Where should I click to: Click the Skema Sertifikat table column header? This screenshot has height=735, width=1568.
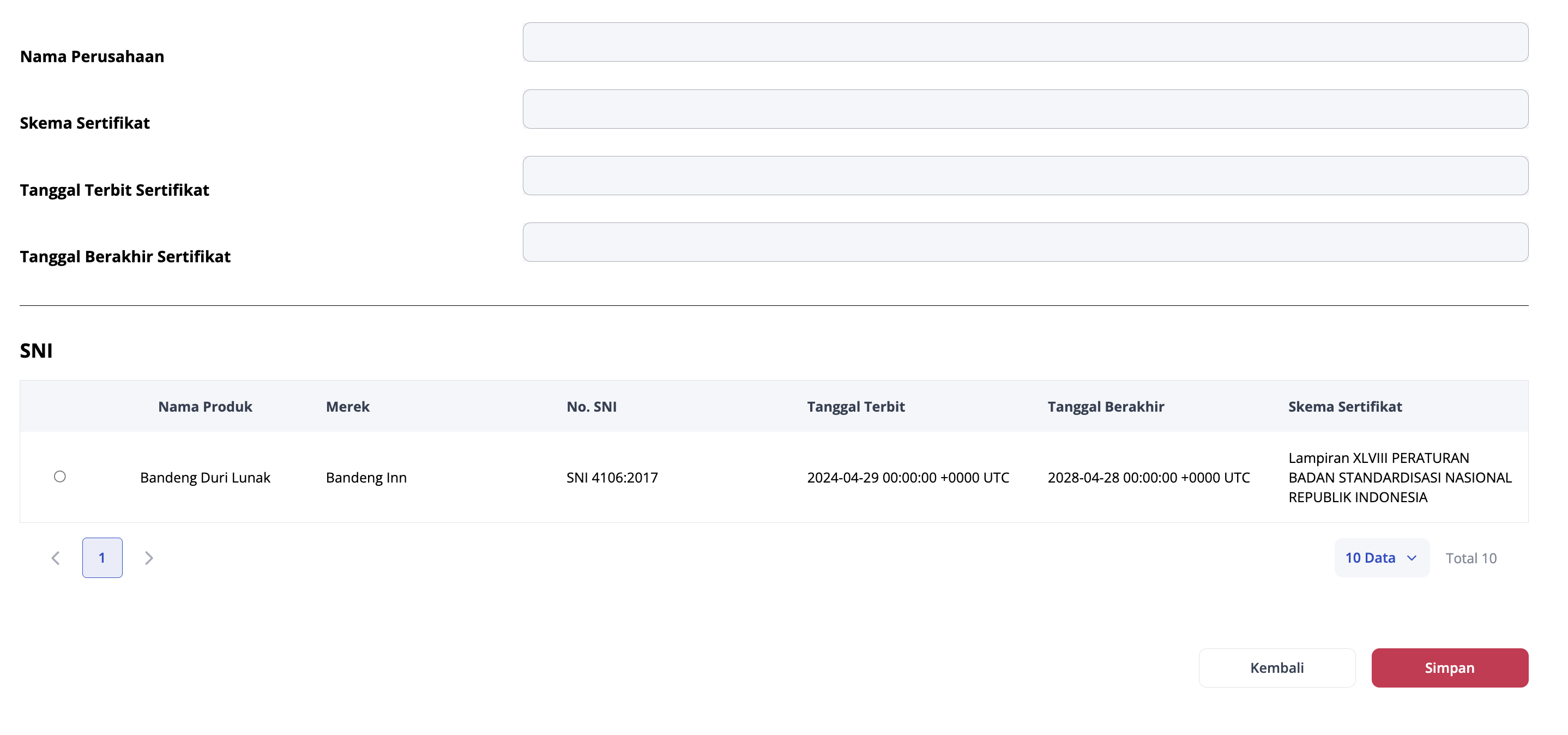1344,406
